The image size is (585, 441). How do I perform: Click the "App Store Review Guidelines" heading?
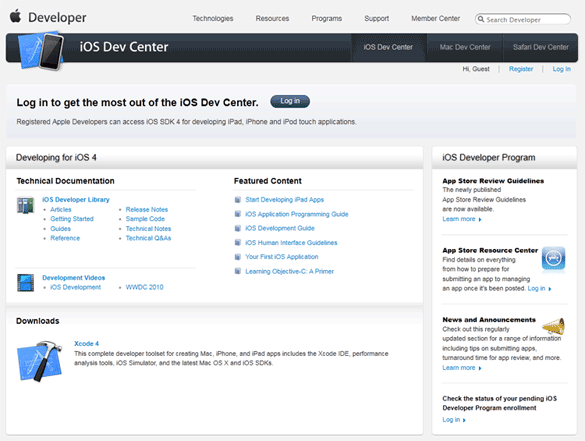(x=493, y=181)
